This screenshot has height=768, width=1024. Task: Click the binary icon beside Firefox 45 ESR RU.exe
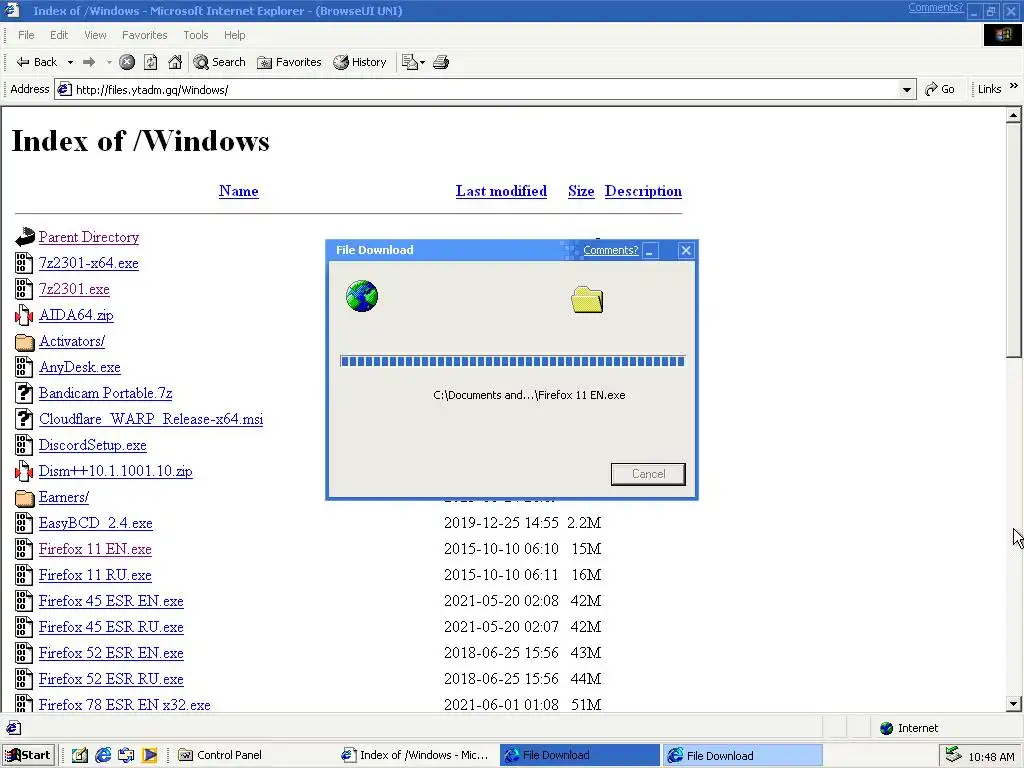(24, 627)
